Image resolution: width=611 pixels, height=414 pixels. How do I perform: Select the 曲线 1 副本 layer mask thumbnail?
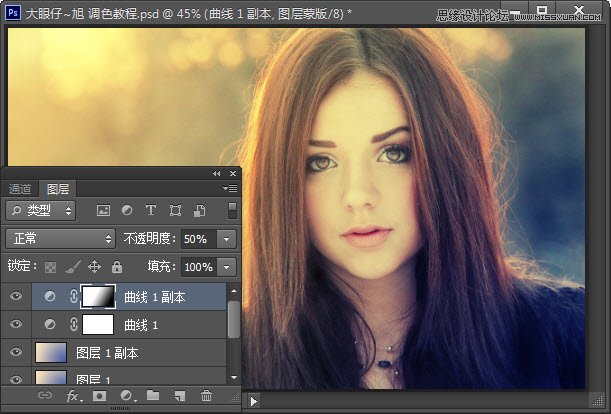98,297
